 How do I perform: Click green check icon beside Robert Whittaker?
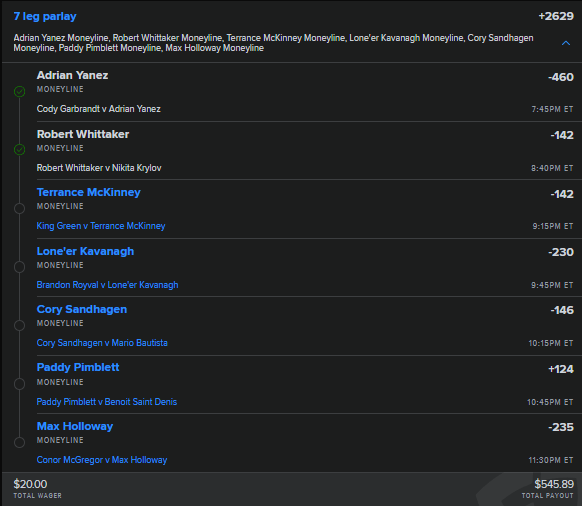(x=20, y=150)
